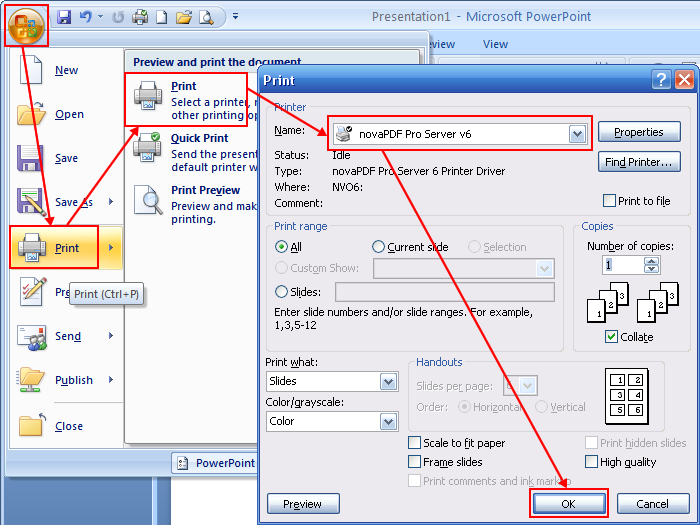Expand the Send submenu arrow
The height and width of the screenshot is (525, 700).
(111, 335)
